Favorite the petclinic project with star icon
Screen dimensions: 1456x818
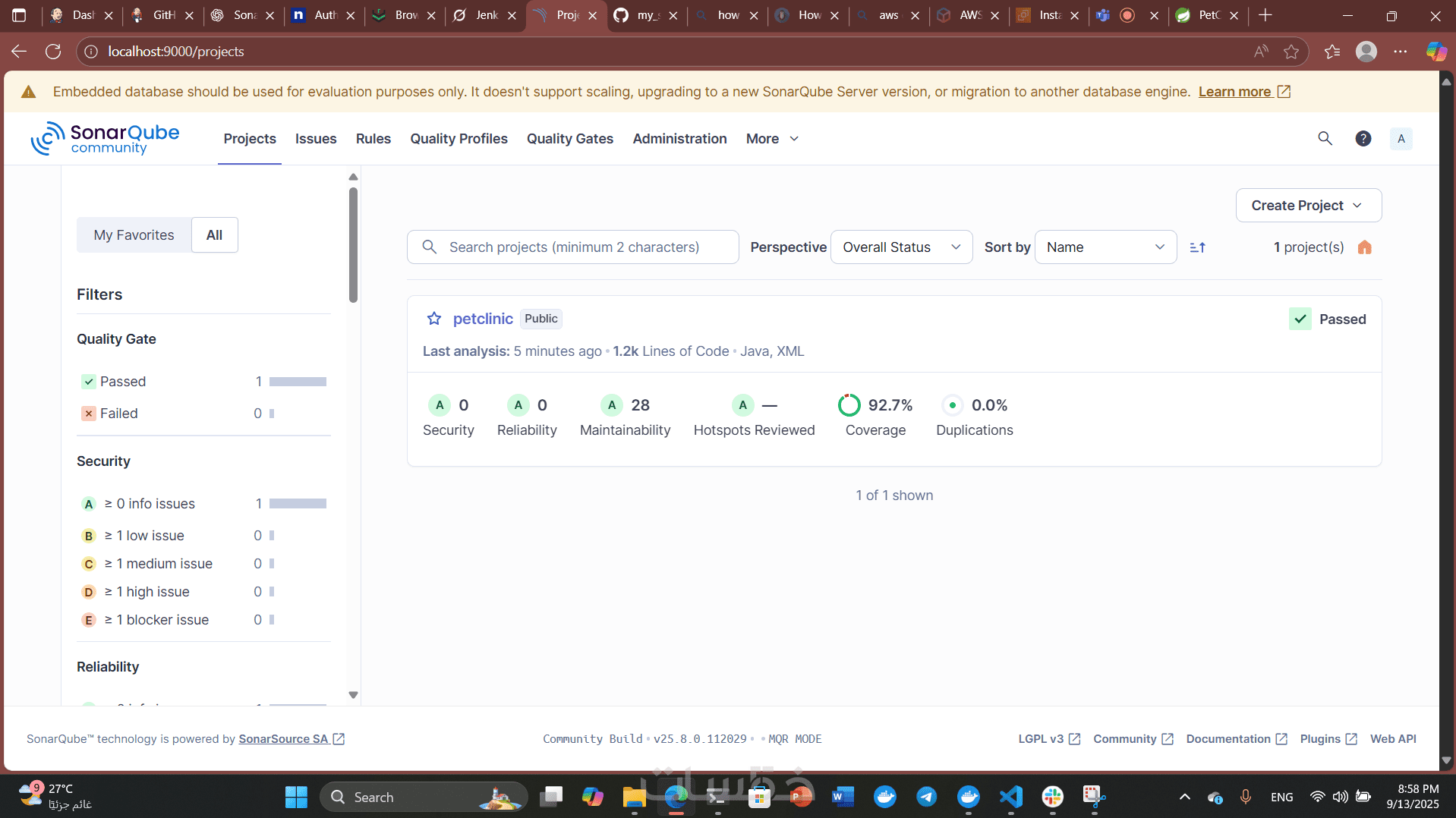pyautogui.click(x=434, y=319)
